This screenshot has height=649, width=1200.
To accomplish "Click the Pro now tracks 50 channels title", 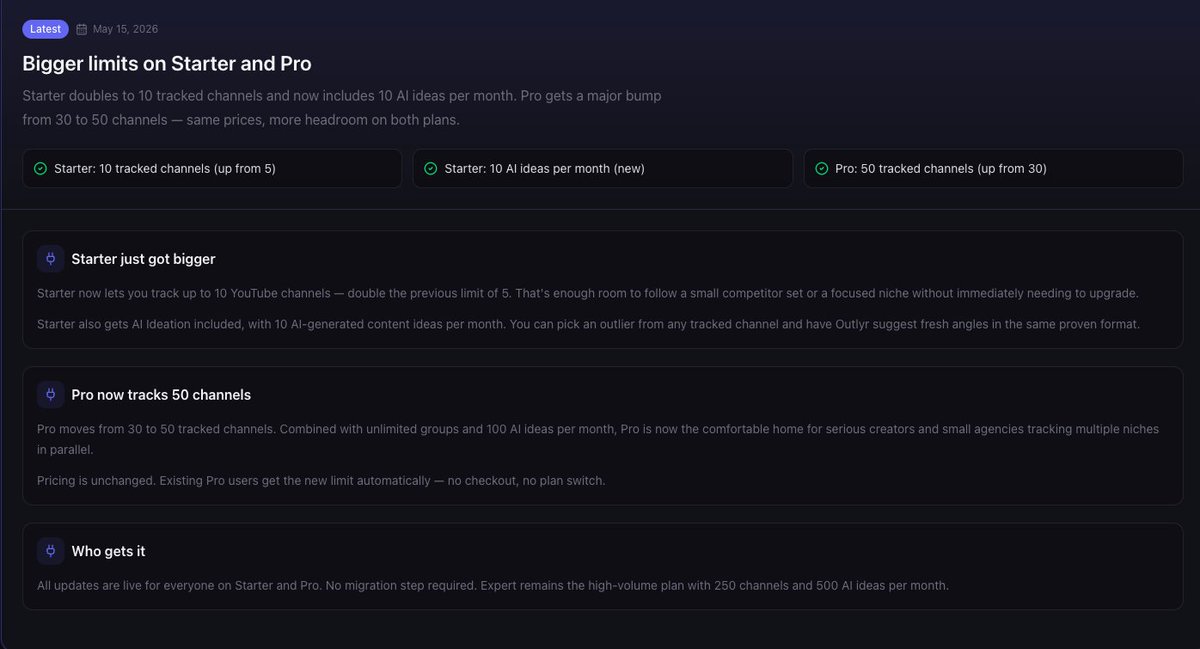I will point(161,395).
